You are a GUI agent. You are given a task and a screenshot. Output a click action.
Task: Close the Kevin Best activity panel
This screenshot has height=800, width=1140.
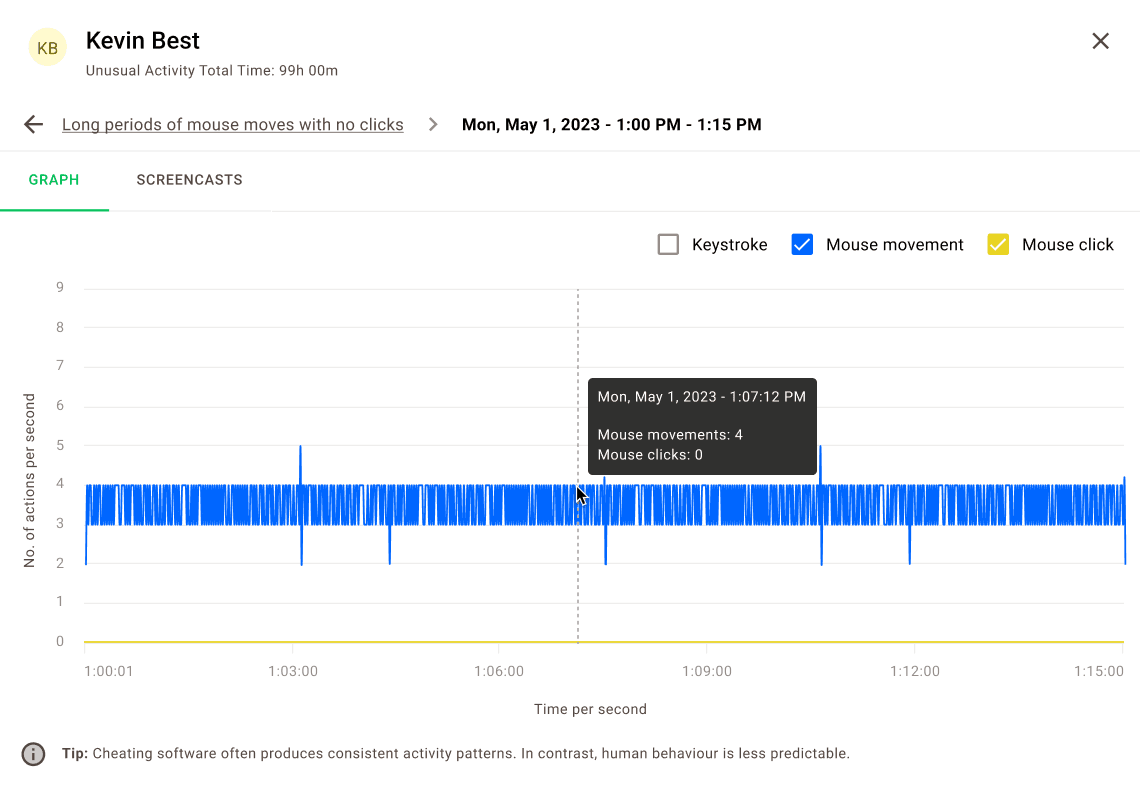[1100, 41]
